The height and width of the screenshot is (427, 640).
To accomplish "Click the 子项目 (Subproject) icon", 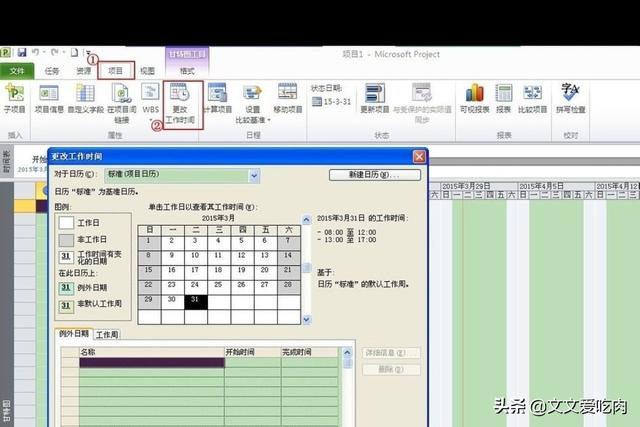I will [x=14, y=98].
